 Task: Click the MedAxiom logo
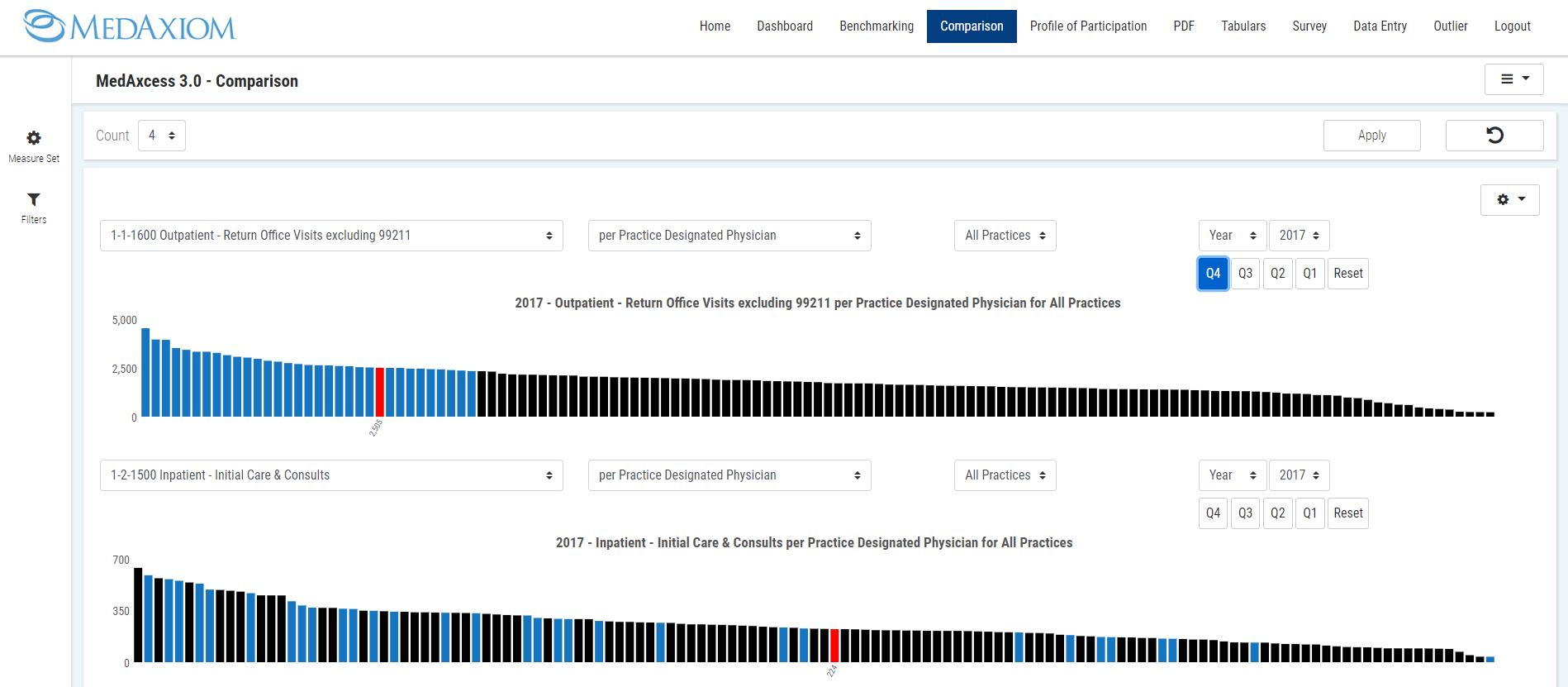tap(130, 26)
